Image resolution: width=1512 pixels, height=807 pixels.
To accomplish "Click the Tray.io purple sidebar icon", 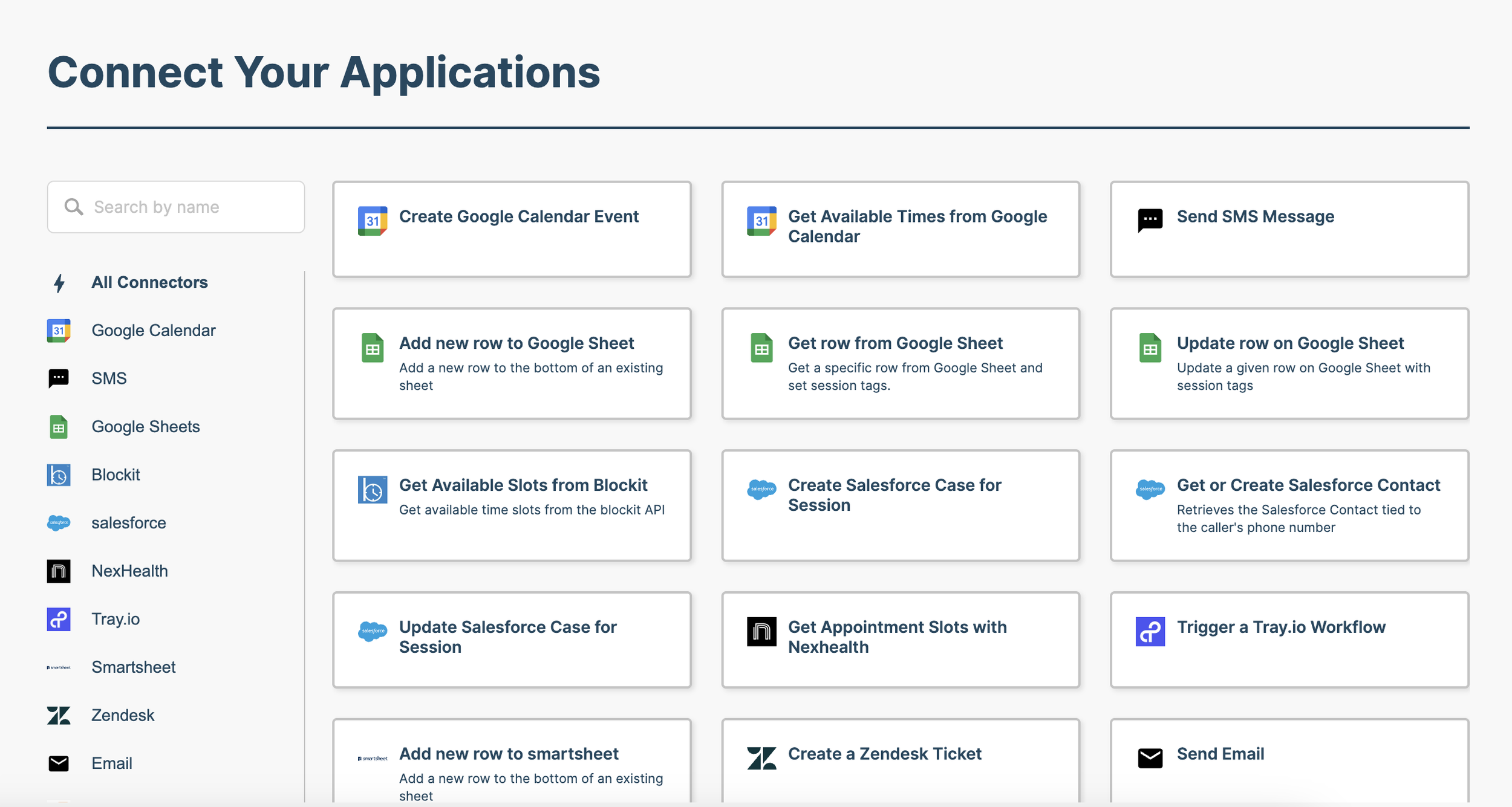I will pyautogui.click(x=59, y=619).
